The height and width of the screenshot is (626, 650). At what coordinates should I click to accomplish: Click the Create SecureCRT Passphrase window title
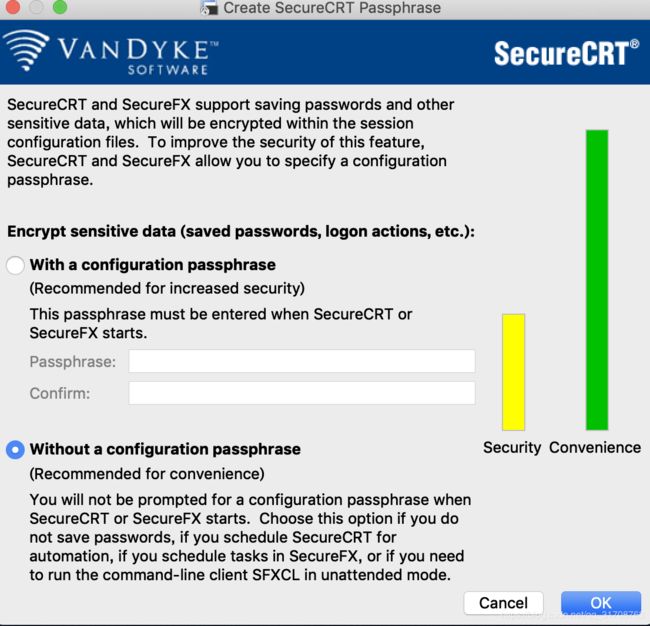(332, 8)
